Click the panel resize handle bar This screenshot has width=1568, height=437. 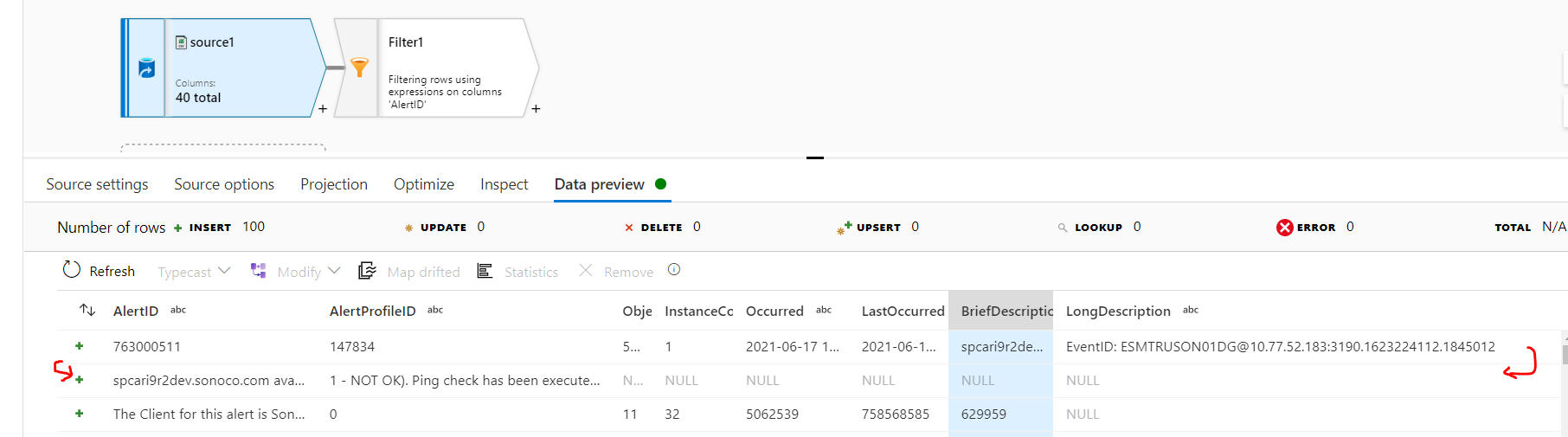click(x=814, y=157)
